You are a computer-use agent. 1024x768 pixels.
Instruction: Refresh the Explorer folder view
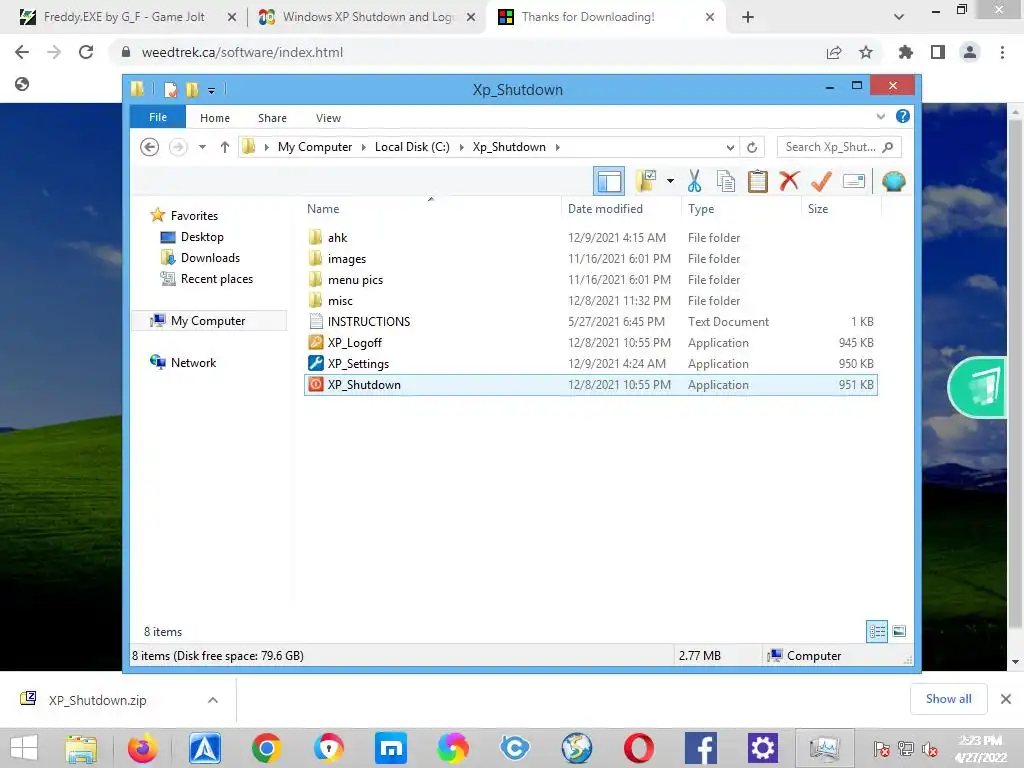coord(752,148)
